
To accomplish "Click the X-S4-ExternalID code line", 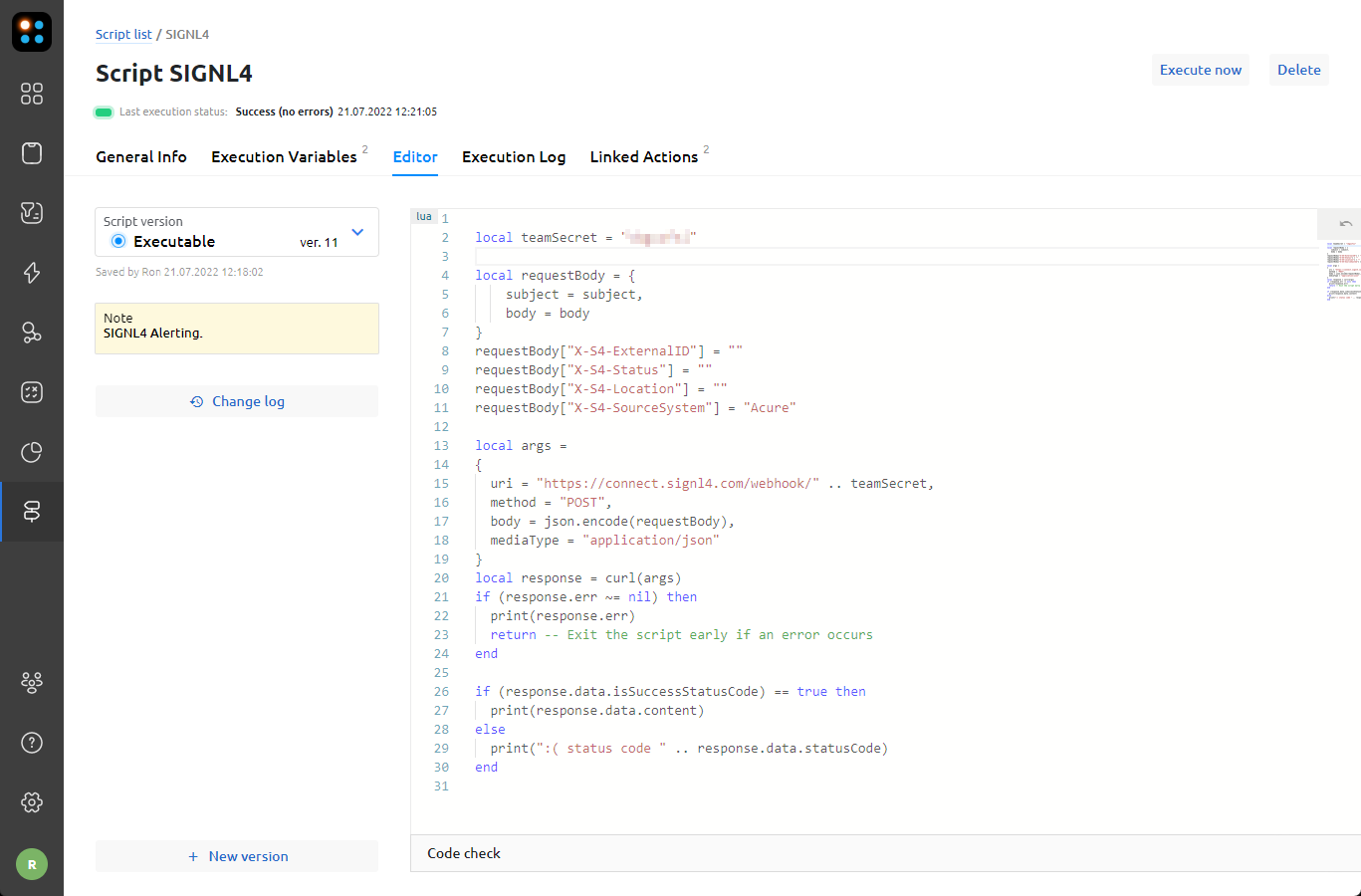I will click(x=608, y=350).
